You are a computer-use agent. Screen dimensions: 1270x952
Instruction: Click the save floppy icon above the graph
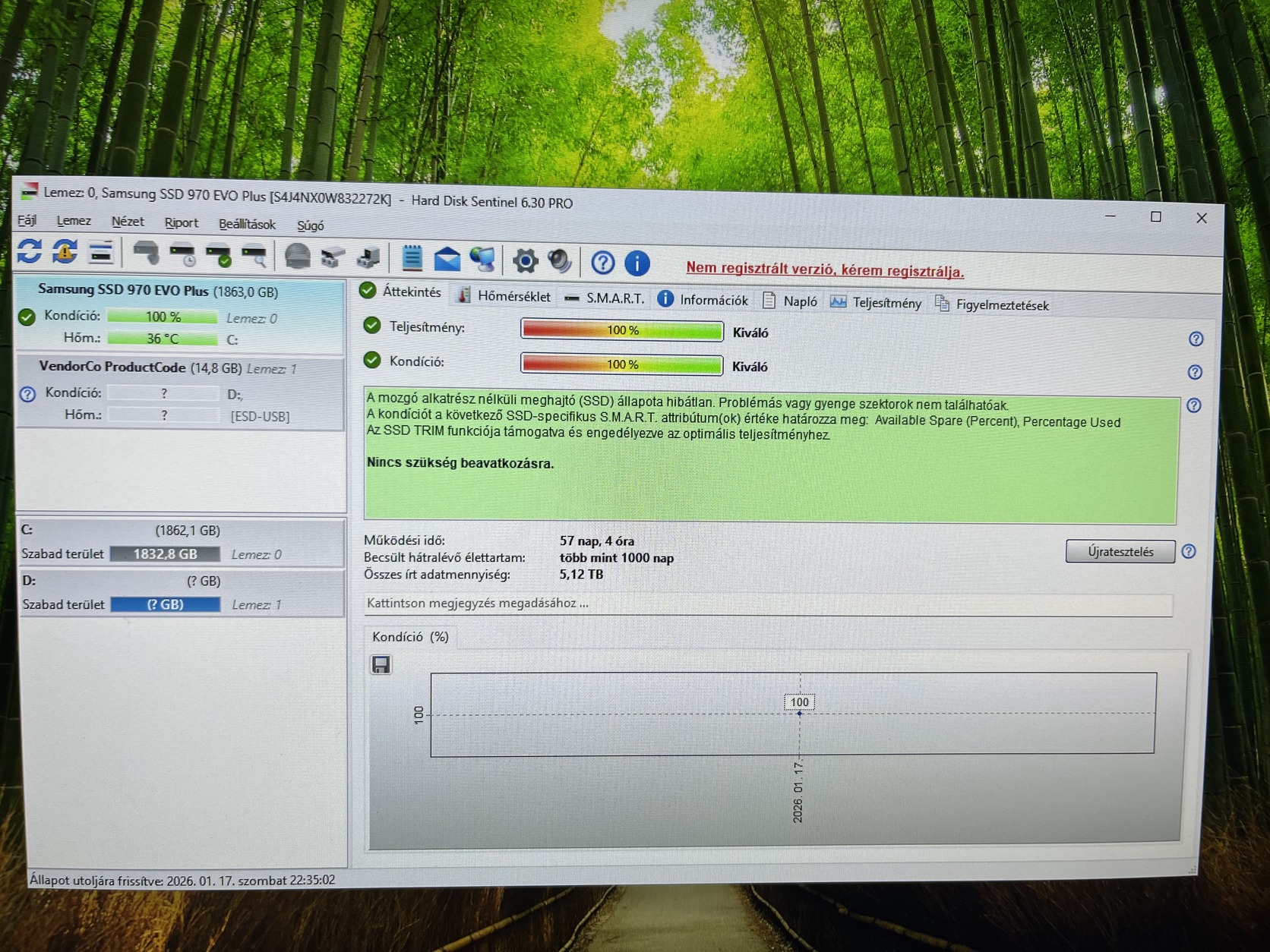[x=381, y=665]
